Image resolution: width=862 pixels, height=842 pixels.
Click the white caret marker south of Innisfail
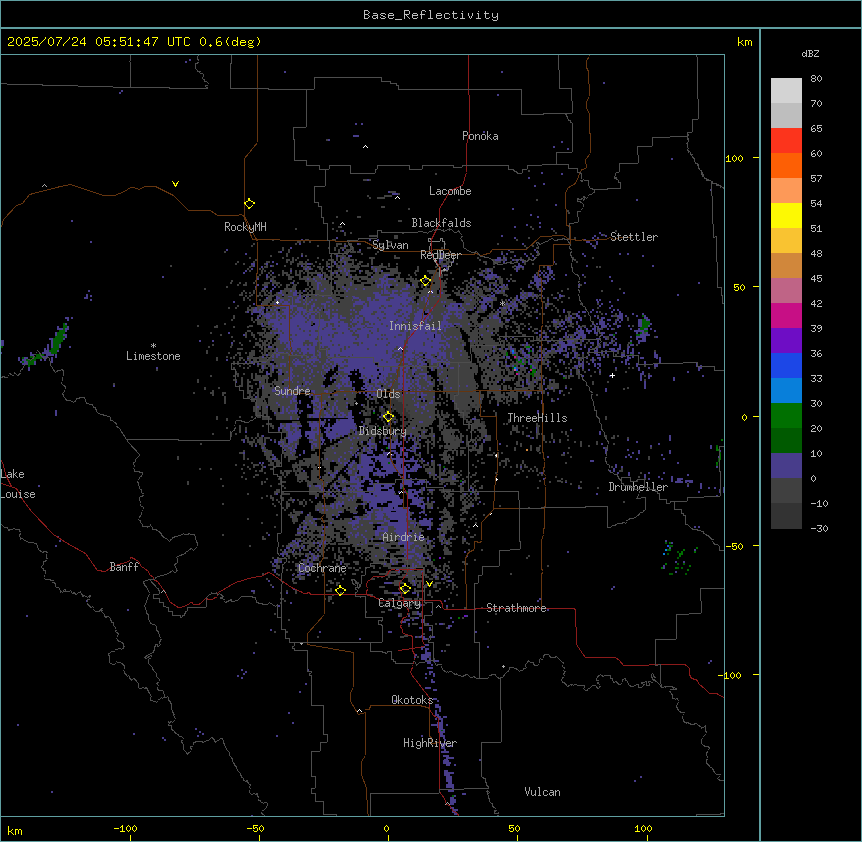(x=400, y=349)
